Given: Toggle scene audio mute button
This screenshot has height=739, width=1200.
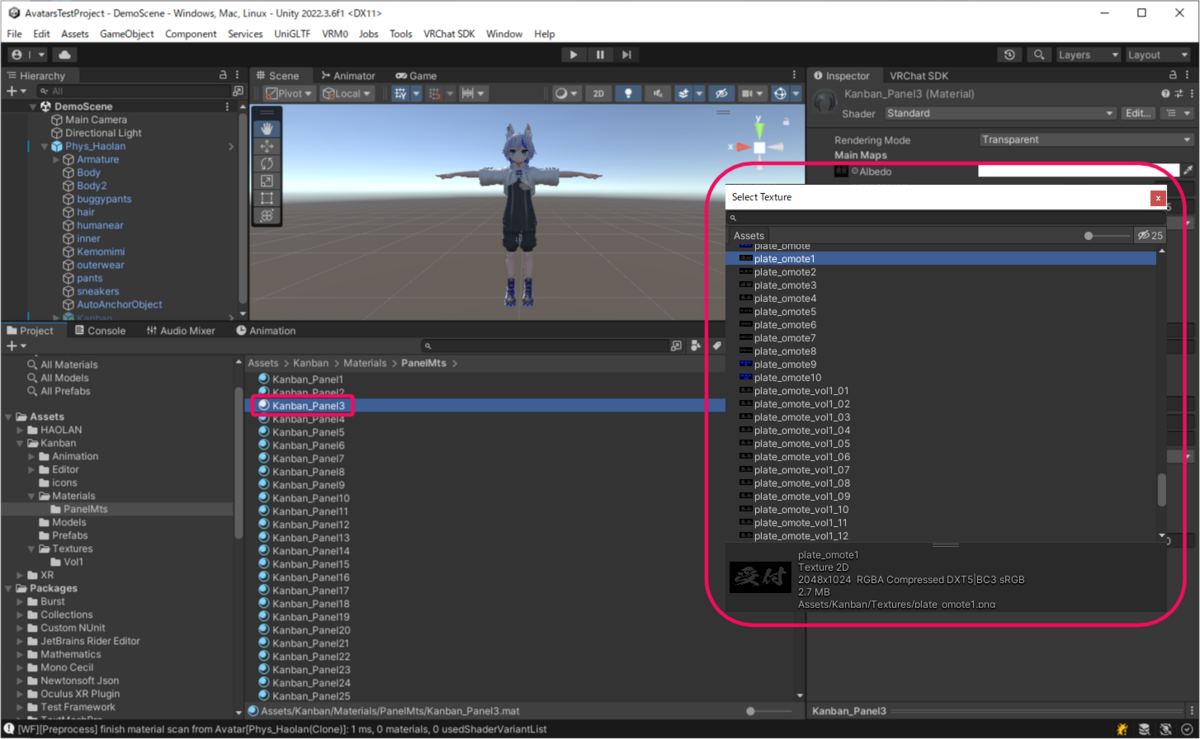Looking at the screenshot, I should tap(657, 93).
